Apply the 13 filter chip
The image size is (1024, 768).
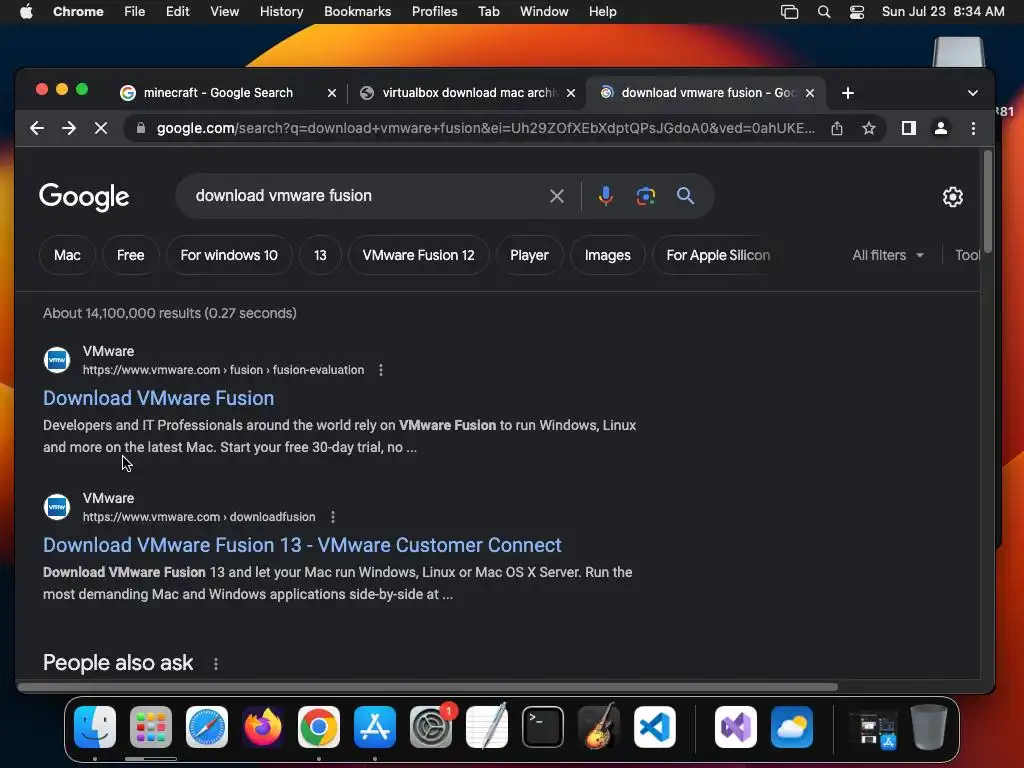320,255
